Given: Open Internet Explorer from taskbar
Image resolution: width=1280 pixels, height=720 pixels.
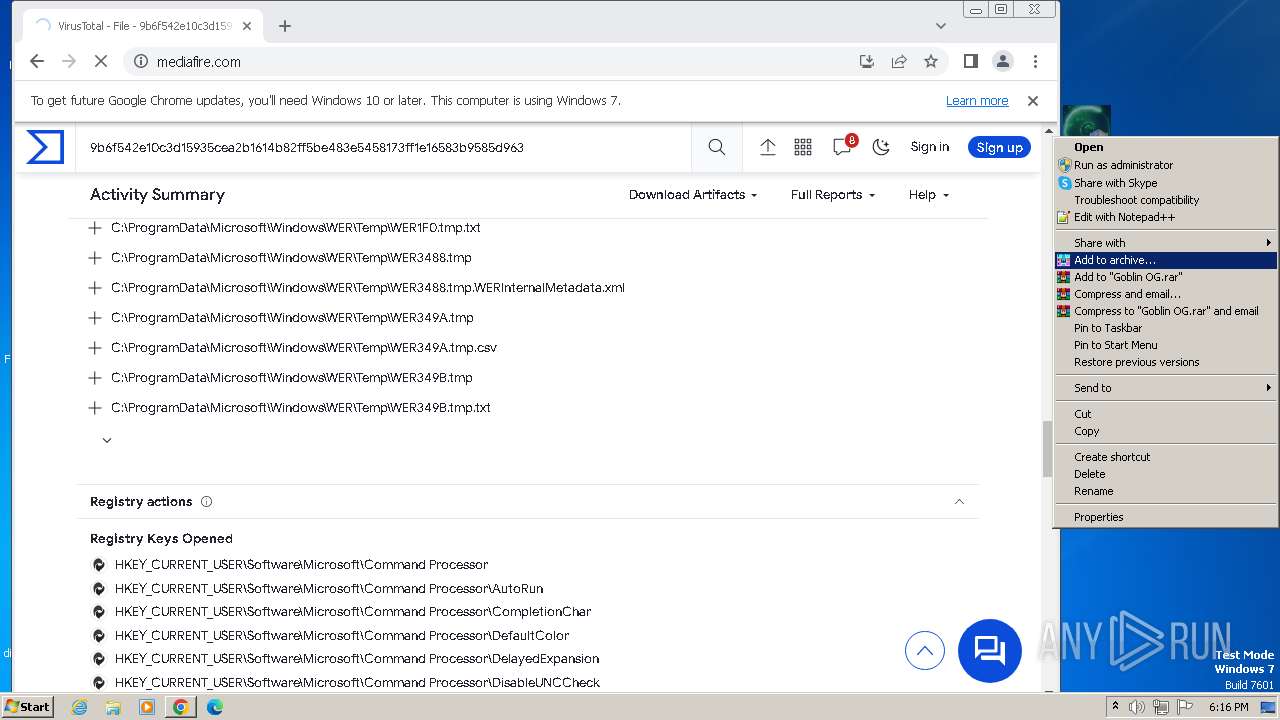Looking at the screenshot, I should [80, 707].
